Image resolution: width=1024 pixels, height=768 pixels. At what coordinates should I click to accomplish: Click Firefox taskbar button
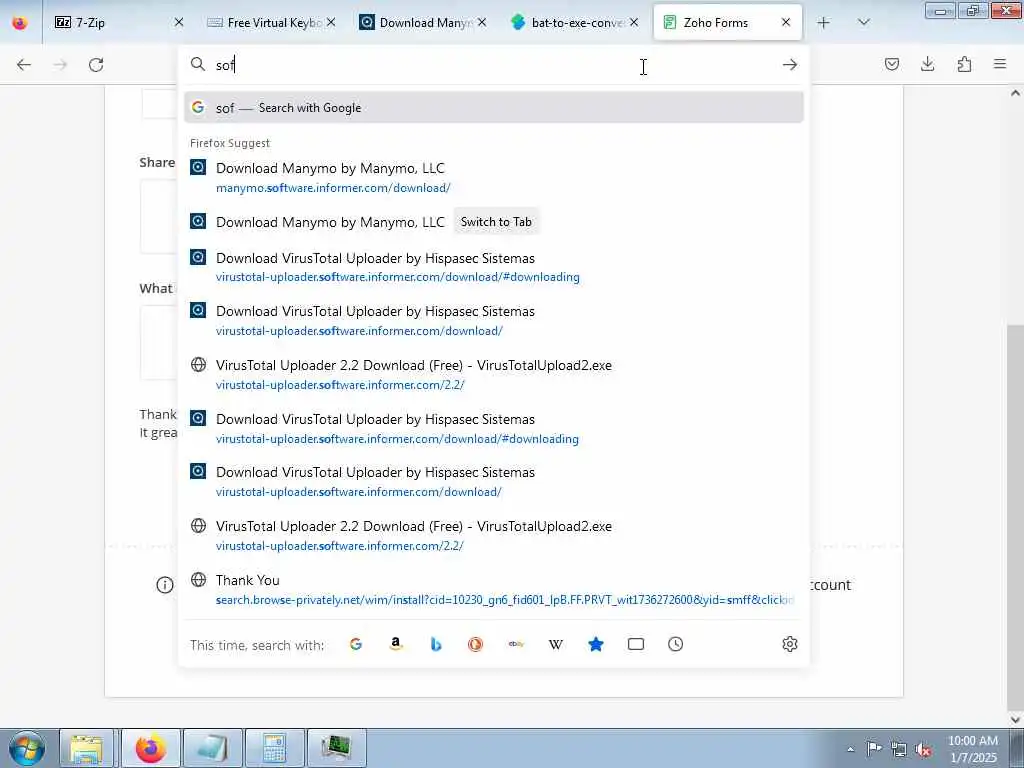point(151,748)
